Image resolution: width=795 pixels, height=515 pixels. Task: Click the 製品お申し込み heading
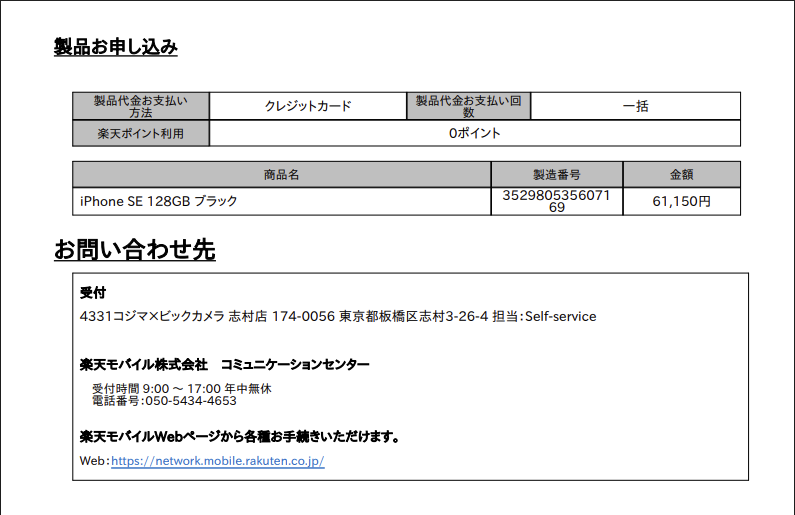(116, 47)
